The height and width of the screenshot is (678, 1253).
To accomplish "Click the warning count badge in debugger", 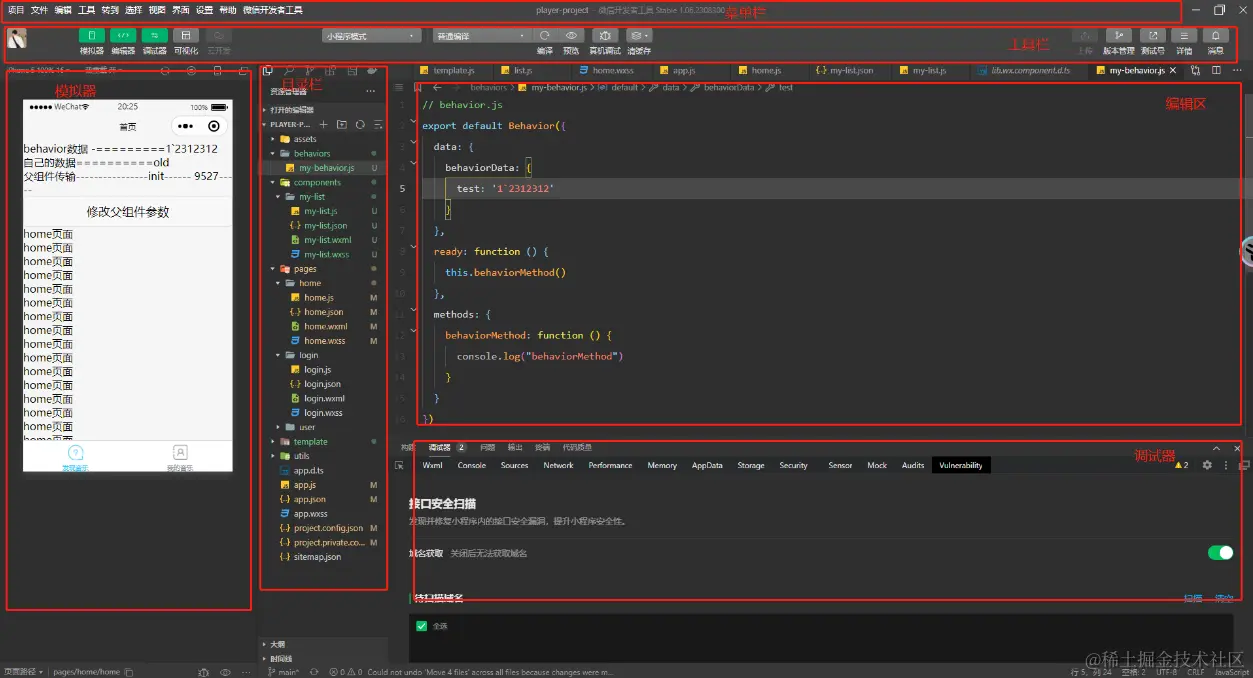I will 1181,465.
